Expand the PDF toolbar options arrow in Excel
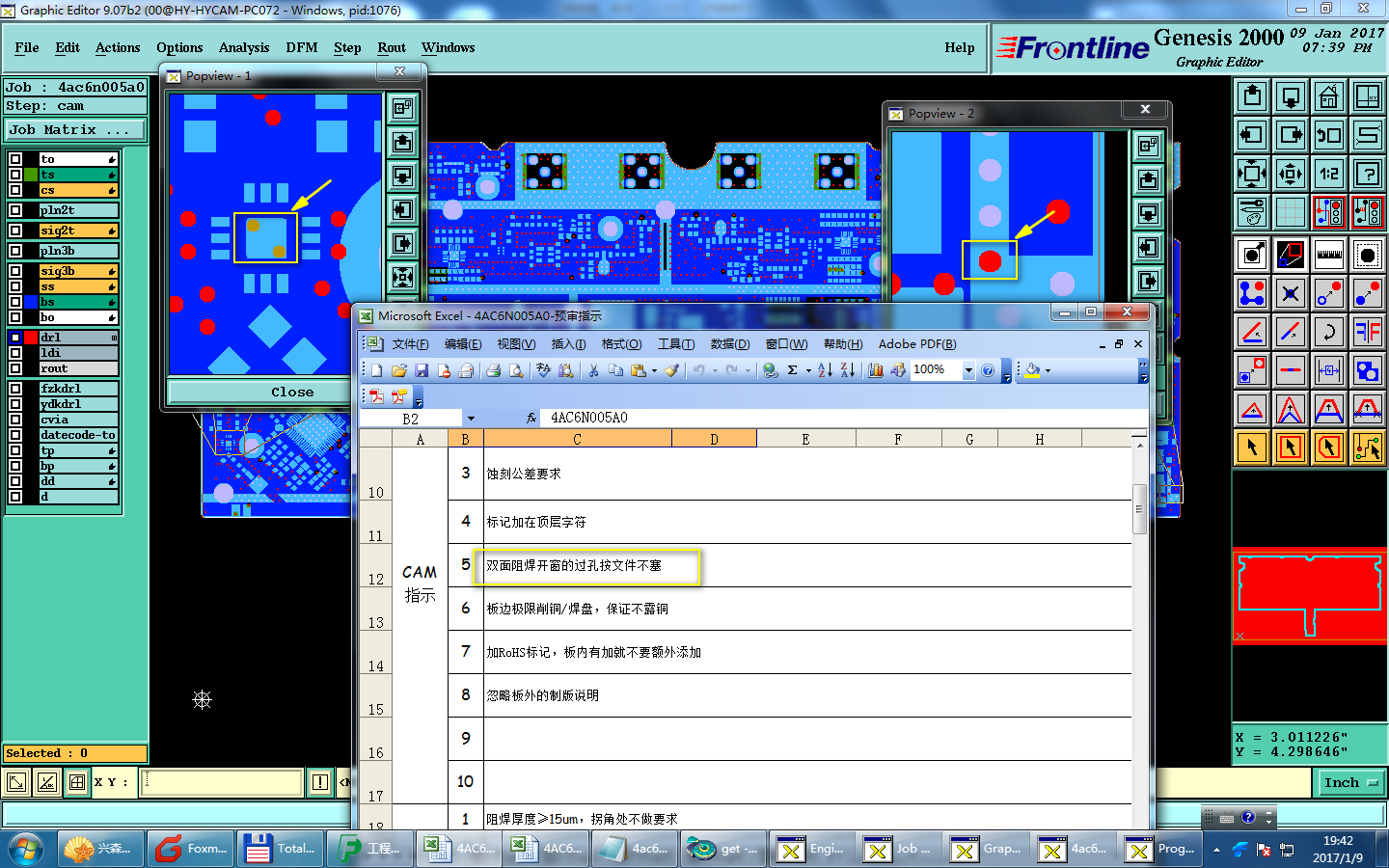 coord(418,397)
